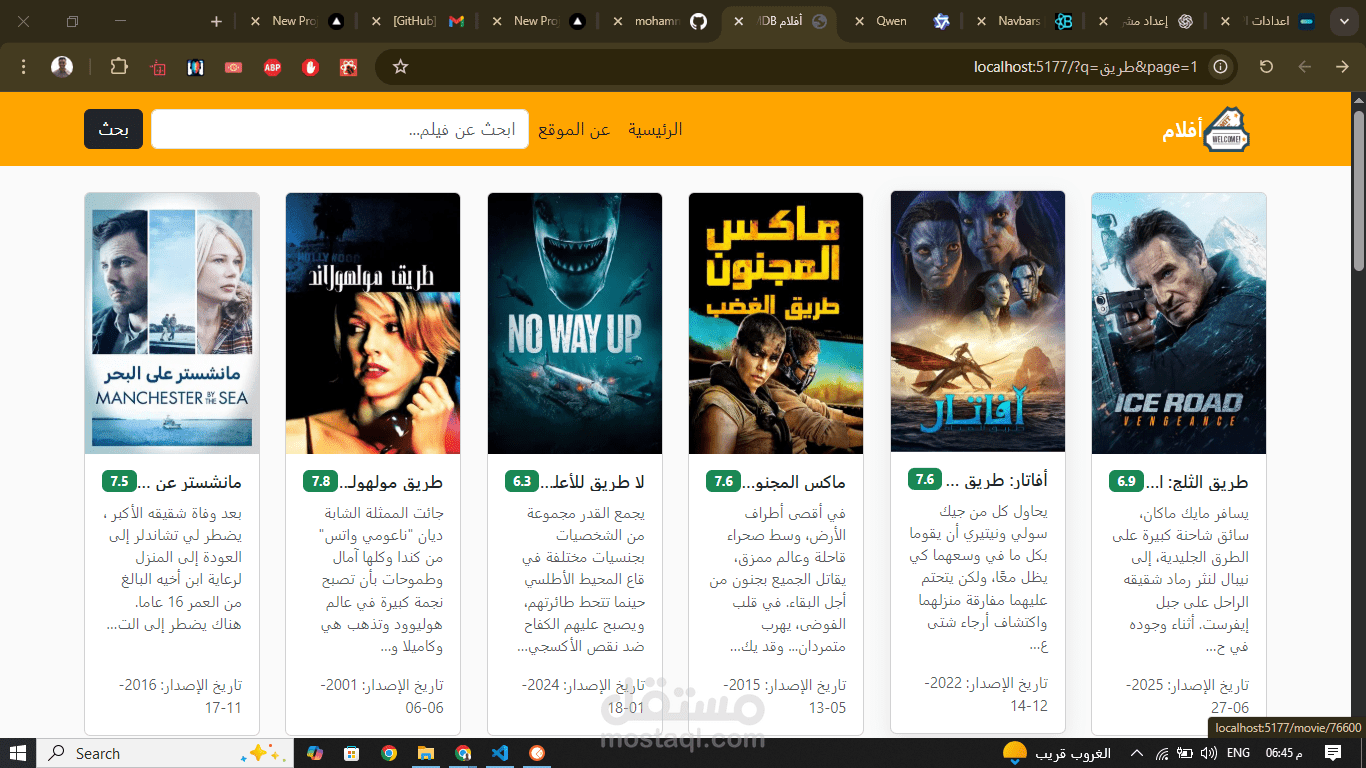Bookmark this page with the star icon
This screenshot has width=1366, height=768.
tap(399, 66)
